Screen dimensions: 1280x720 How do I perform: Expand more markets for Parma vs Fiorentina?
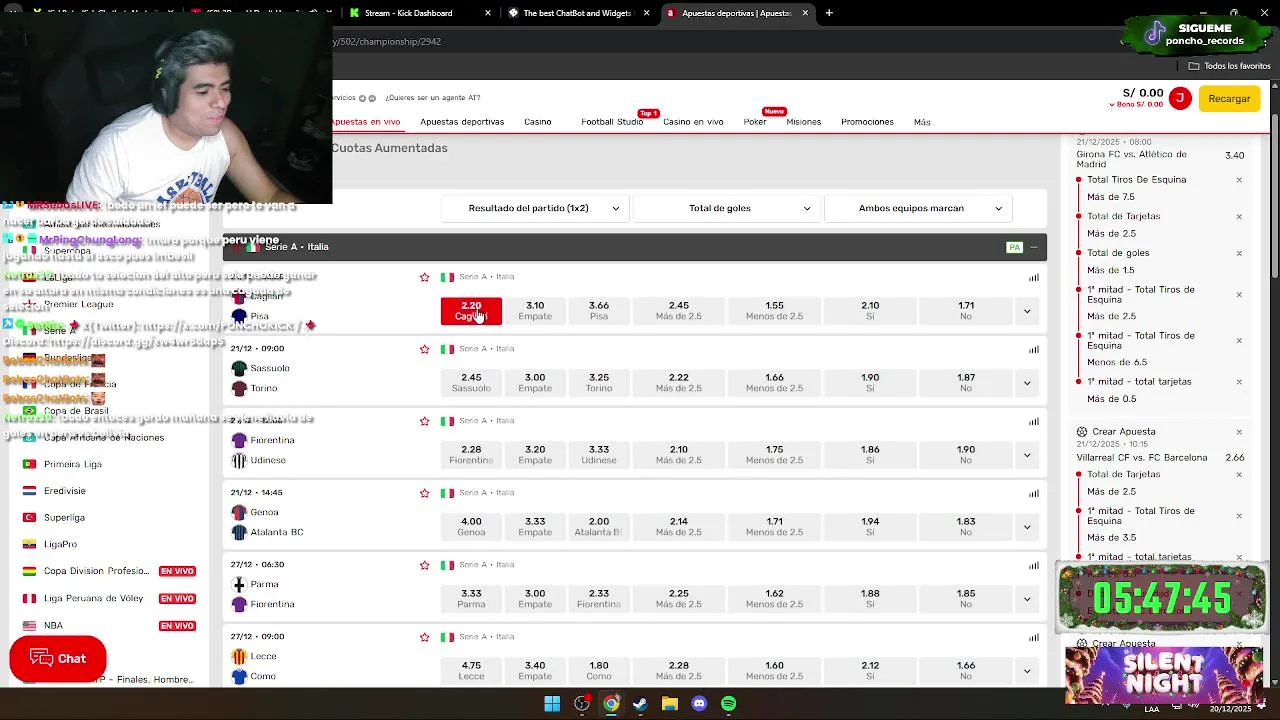coord(1026,599)
